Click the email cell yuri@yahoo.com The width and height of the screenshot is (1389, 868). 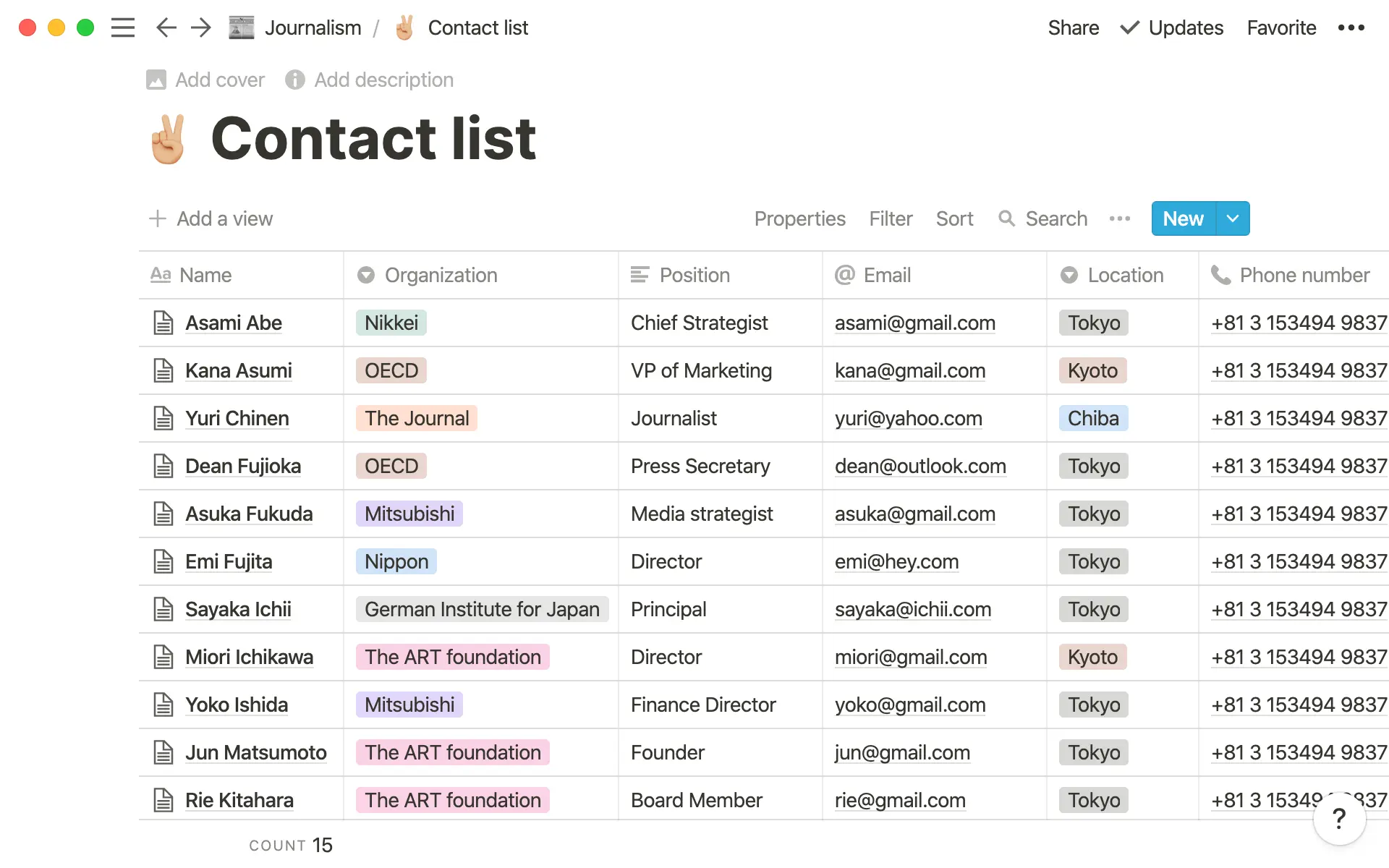point(908,418)
